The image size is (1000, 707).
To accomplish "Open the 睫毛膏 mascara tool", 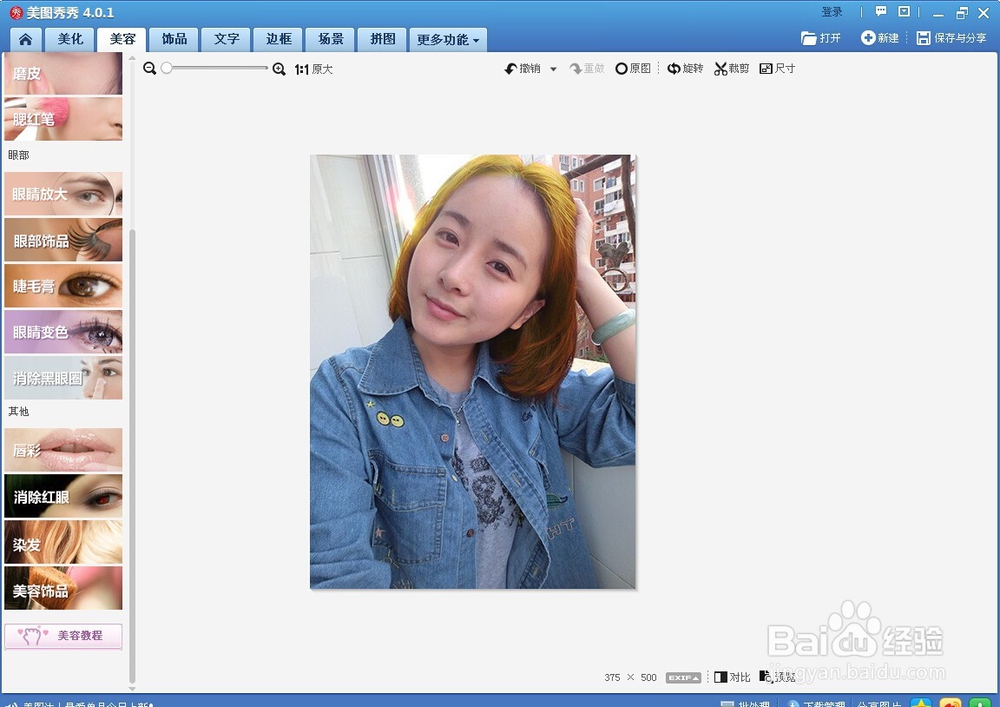I will pos(62,285).
